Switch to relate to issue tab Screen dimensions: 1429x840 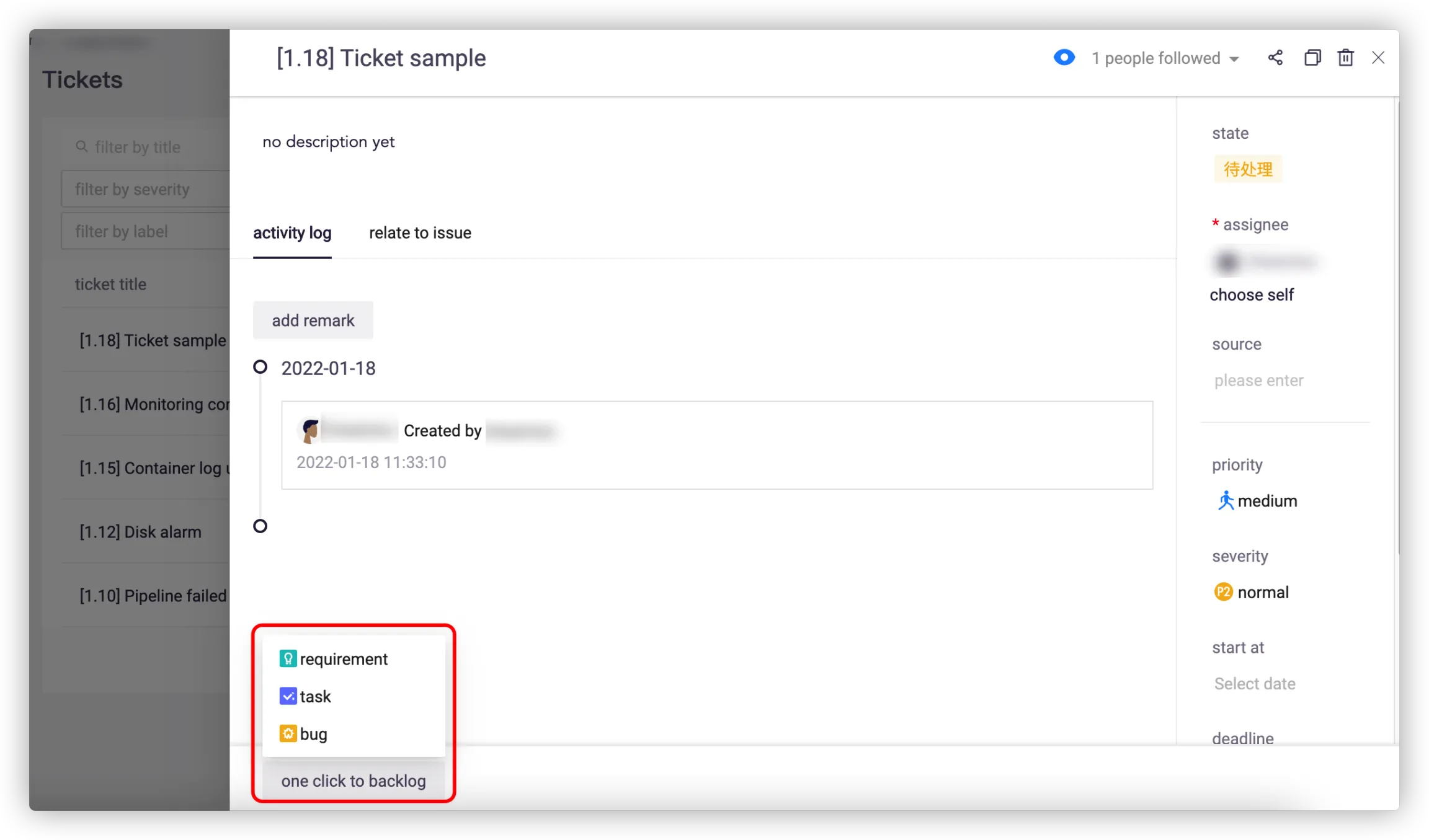click(420, 233)
